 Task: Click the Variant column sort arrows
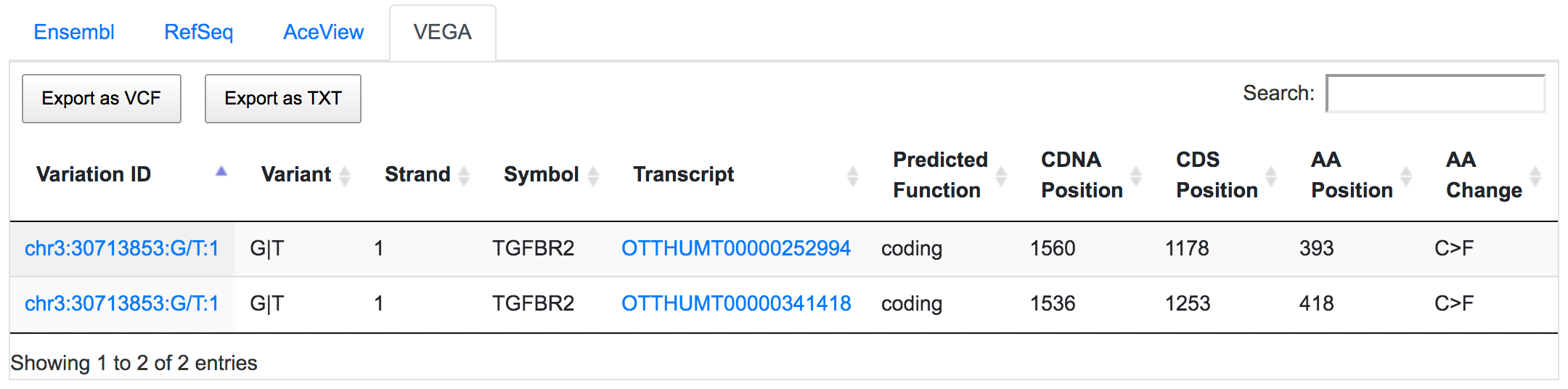[x=345, y=176]
